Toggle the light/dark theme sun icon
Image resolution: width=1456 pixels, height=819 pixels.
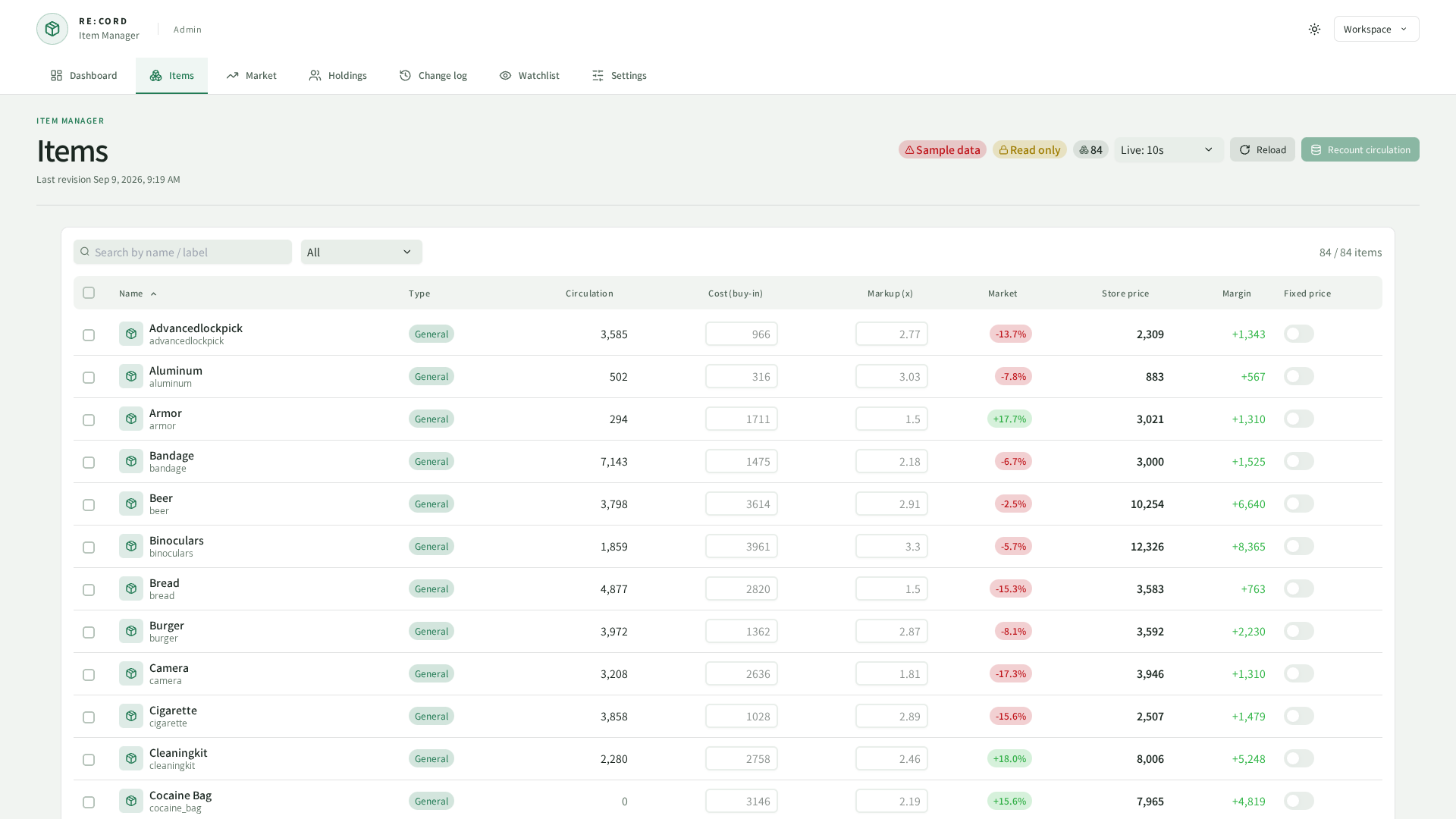(1314, 29)
